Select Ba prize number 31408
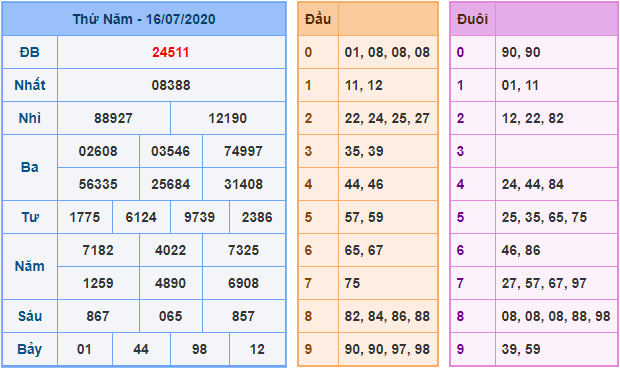620x369 pixels. pos(243,184)
